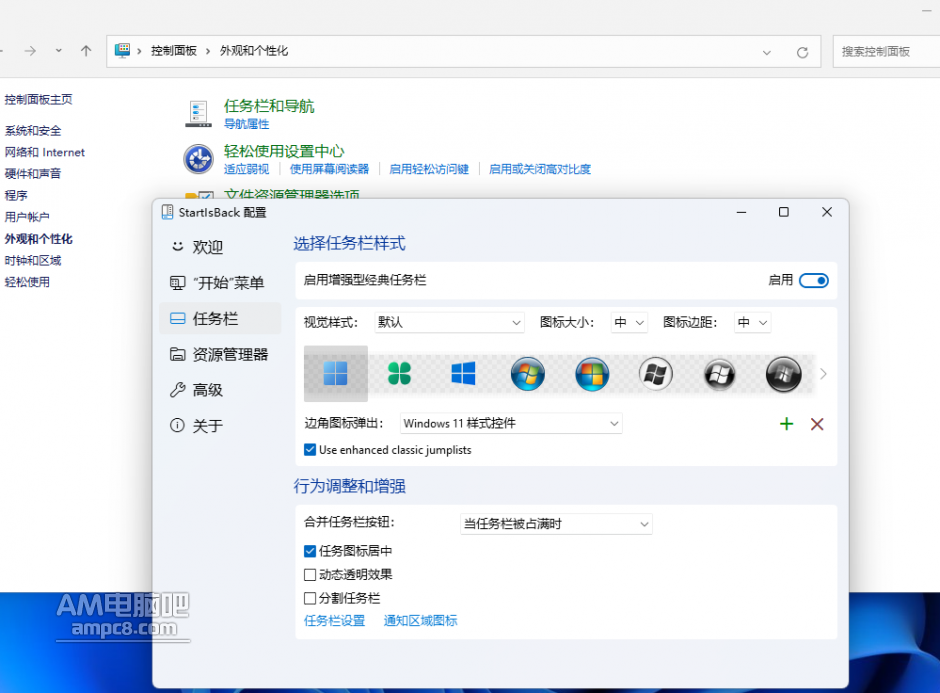Open the 边角图标弹出 dropdown
This screenshot has width=940, height=693.
pos(511,423)
